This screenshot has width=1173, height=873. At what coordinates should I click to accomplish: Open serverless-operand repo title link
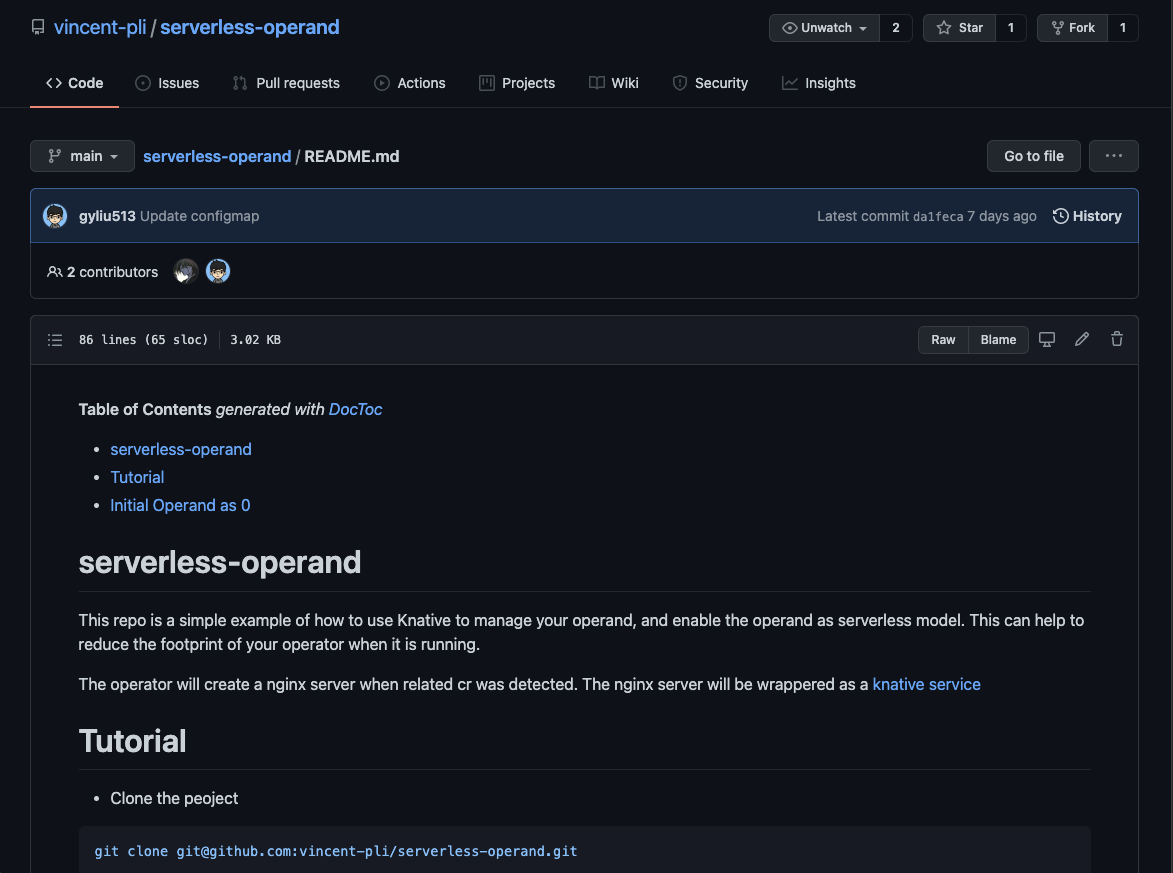pos(250,28)
